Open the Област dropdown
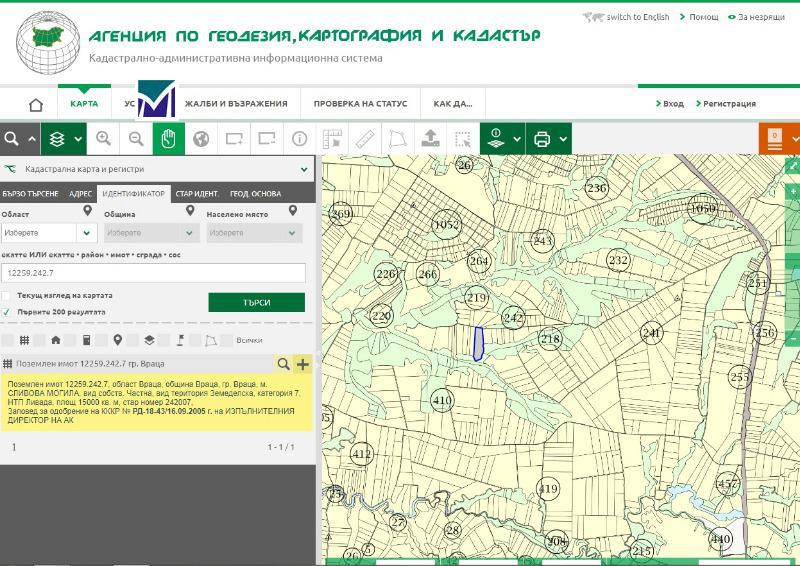This screenshot has width=800, height=566. 48,232
